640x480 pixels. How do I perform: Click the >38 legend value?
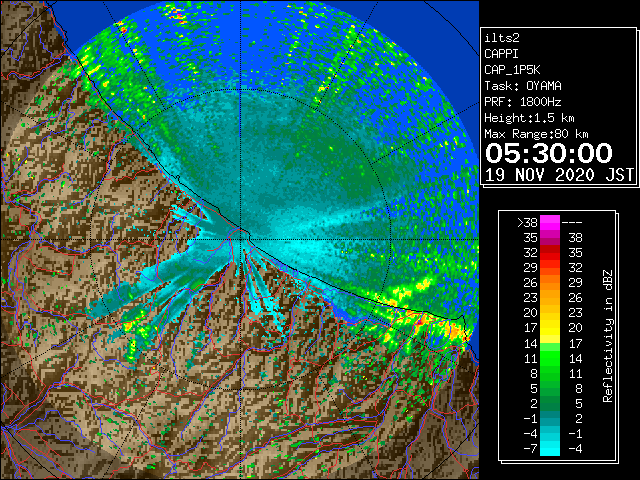point(527,223)
